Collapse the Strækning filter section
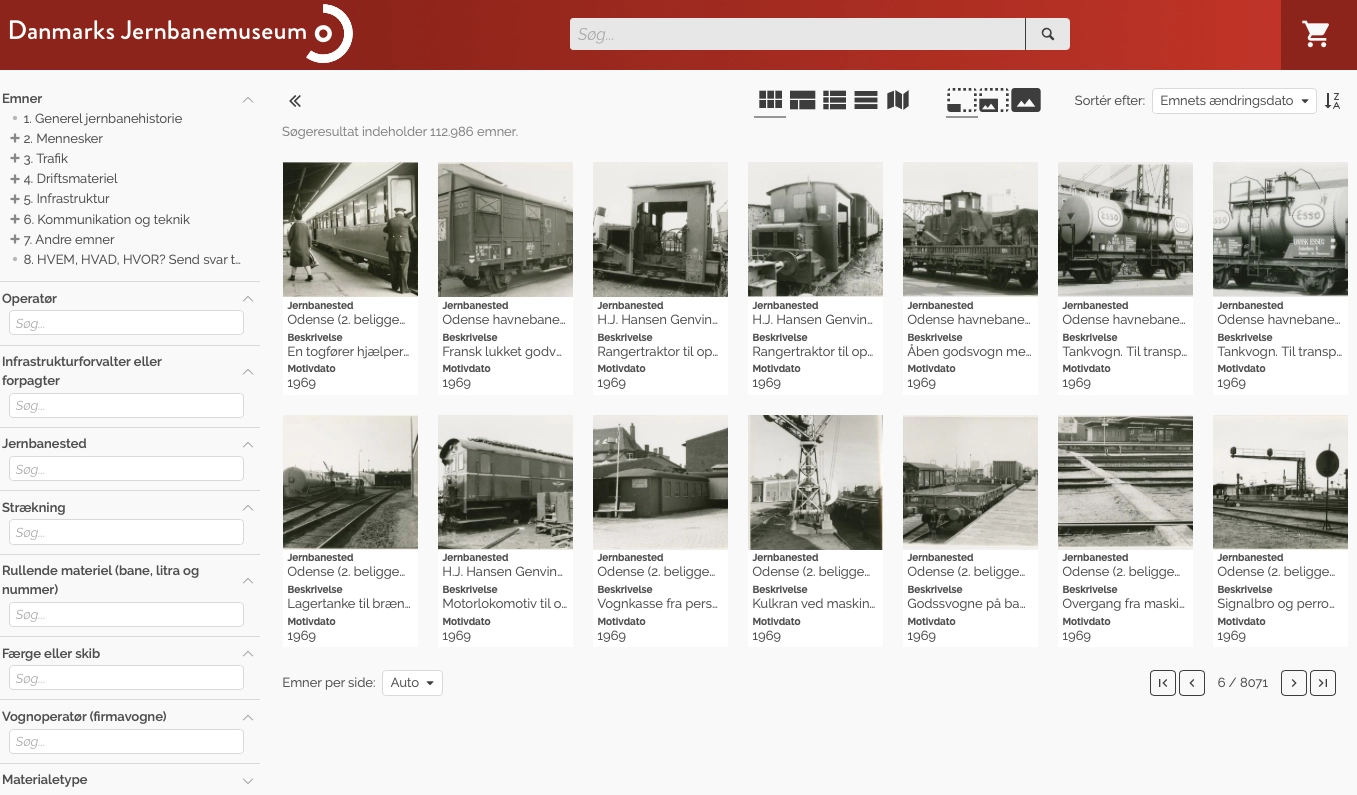Image resolution: width=1357 pixels, height=795 pixels. 248,508
